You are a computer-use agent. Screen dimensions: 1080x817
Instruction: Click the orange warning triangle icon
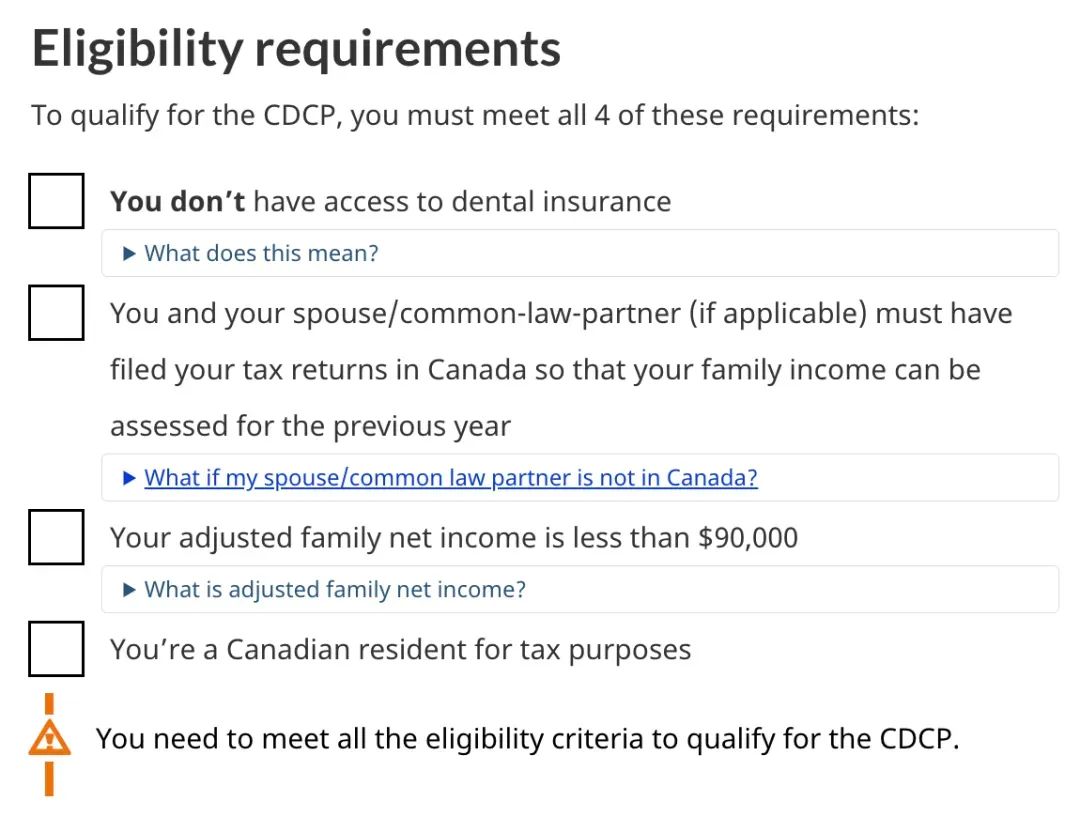[49, 740]
